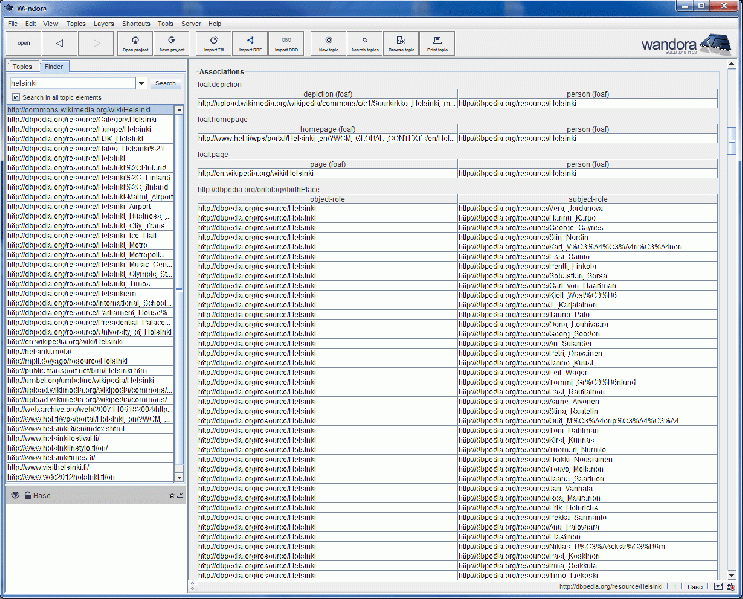Open the Layers menu
The height and width of the screenshot is (599, 743).
point(104,22)
